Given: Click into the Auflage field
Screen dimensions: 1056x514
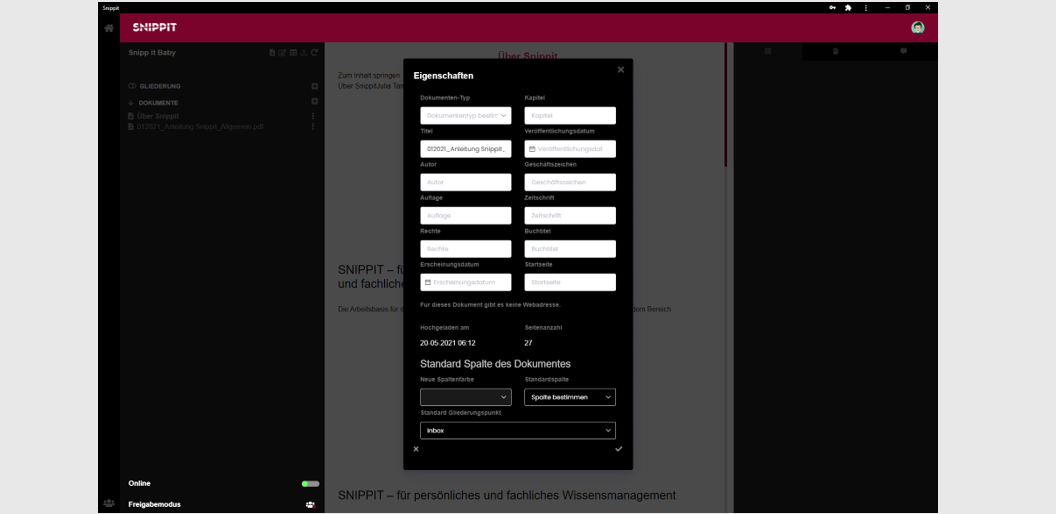Looking at the screenshot, I should (465, 216).
